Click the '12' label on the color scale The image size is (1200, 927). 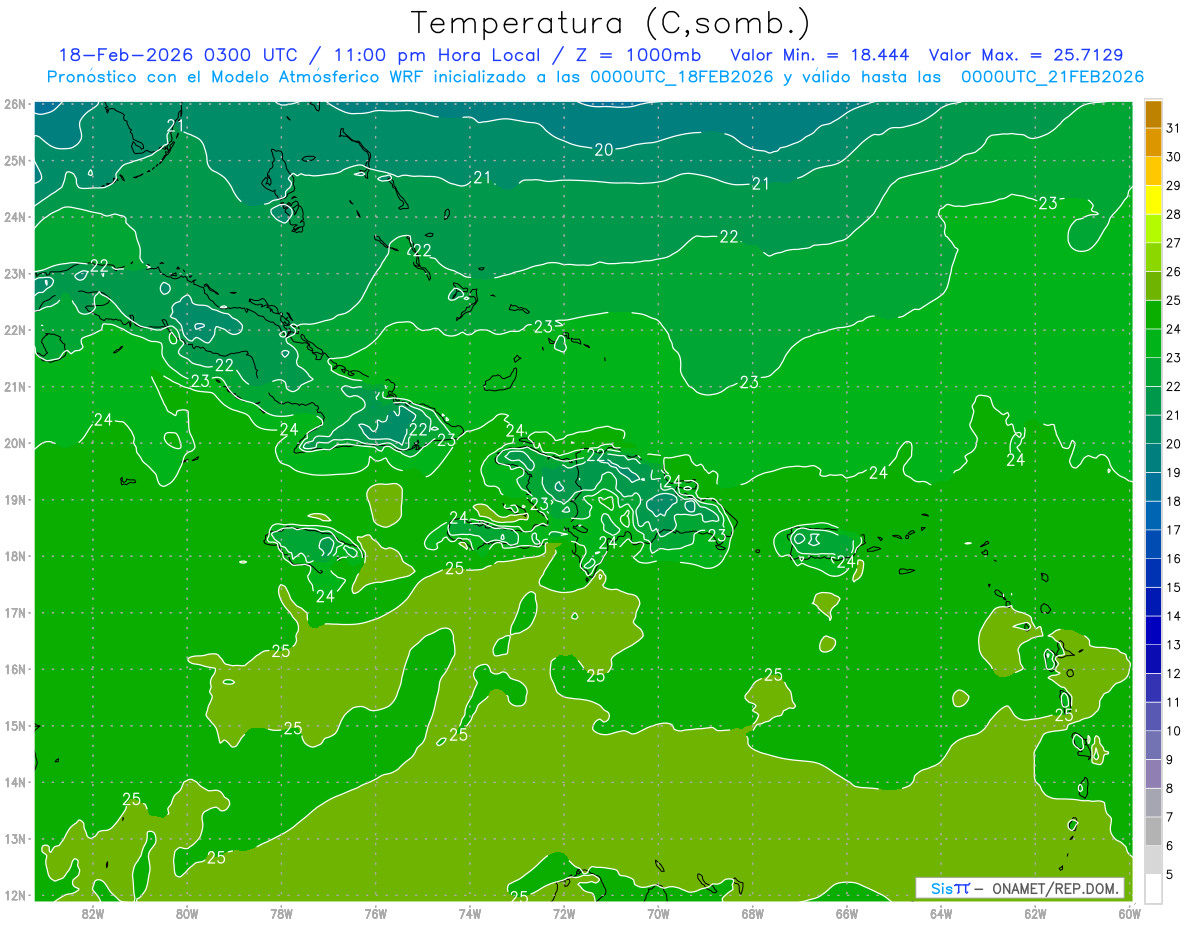pos(1174,673)
